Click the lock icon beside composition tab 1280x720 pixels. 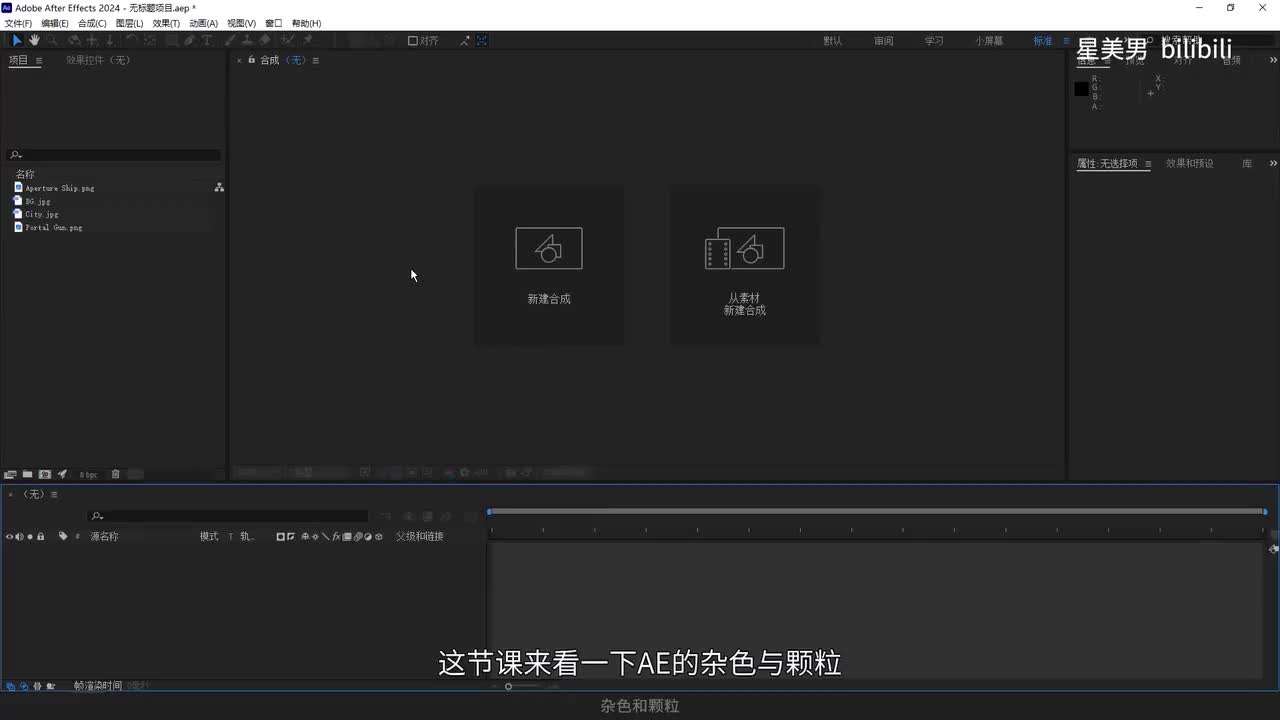pyautogui.click(x=251, y=60)
